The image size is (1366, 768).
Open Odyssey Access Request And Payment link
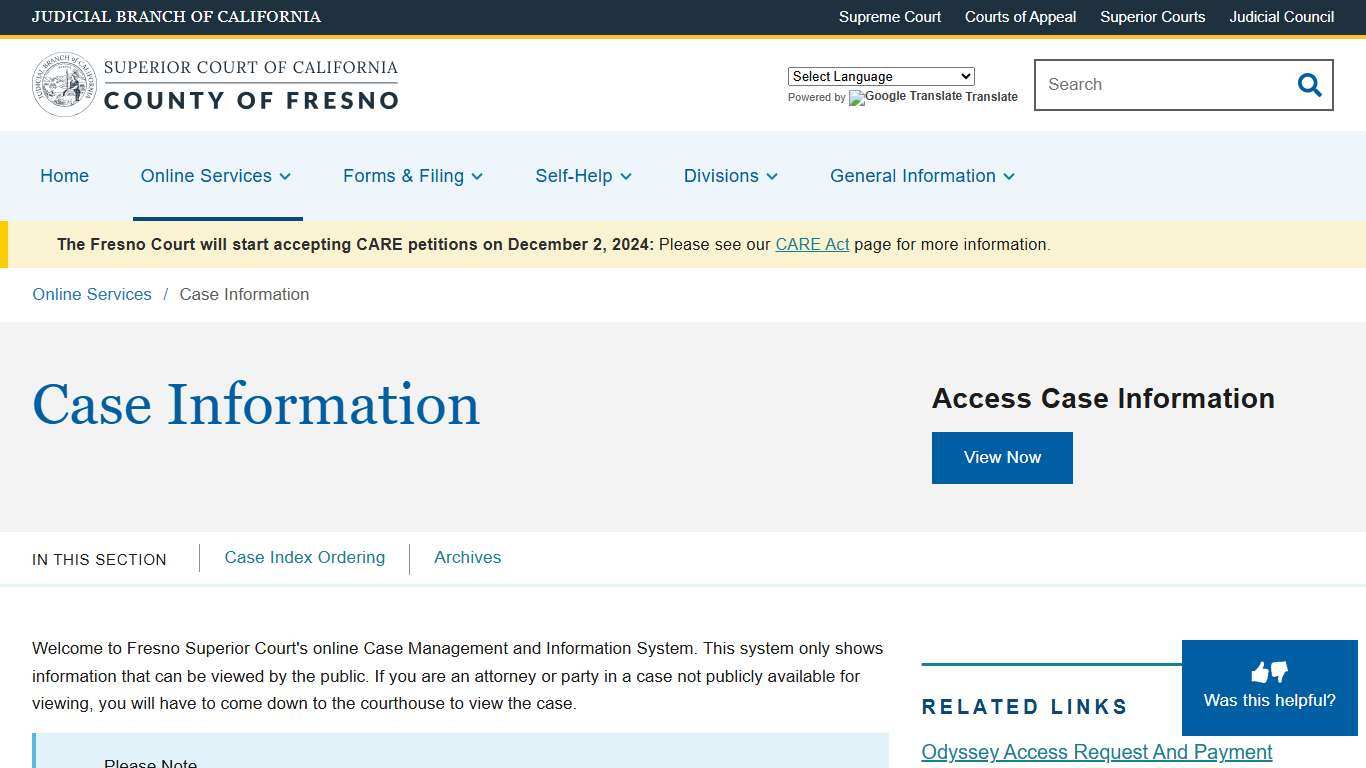[x=1096, y=752]
